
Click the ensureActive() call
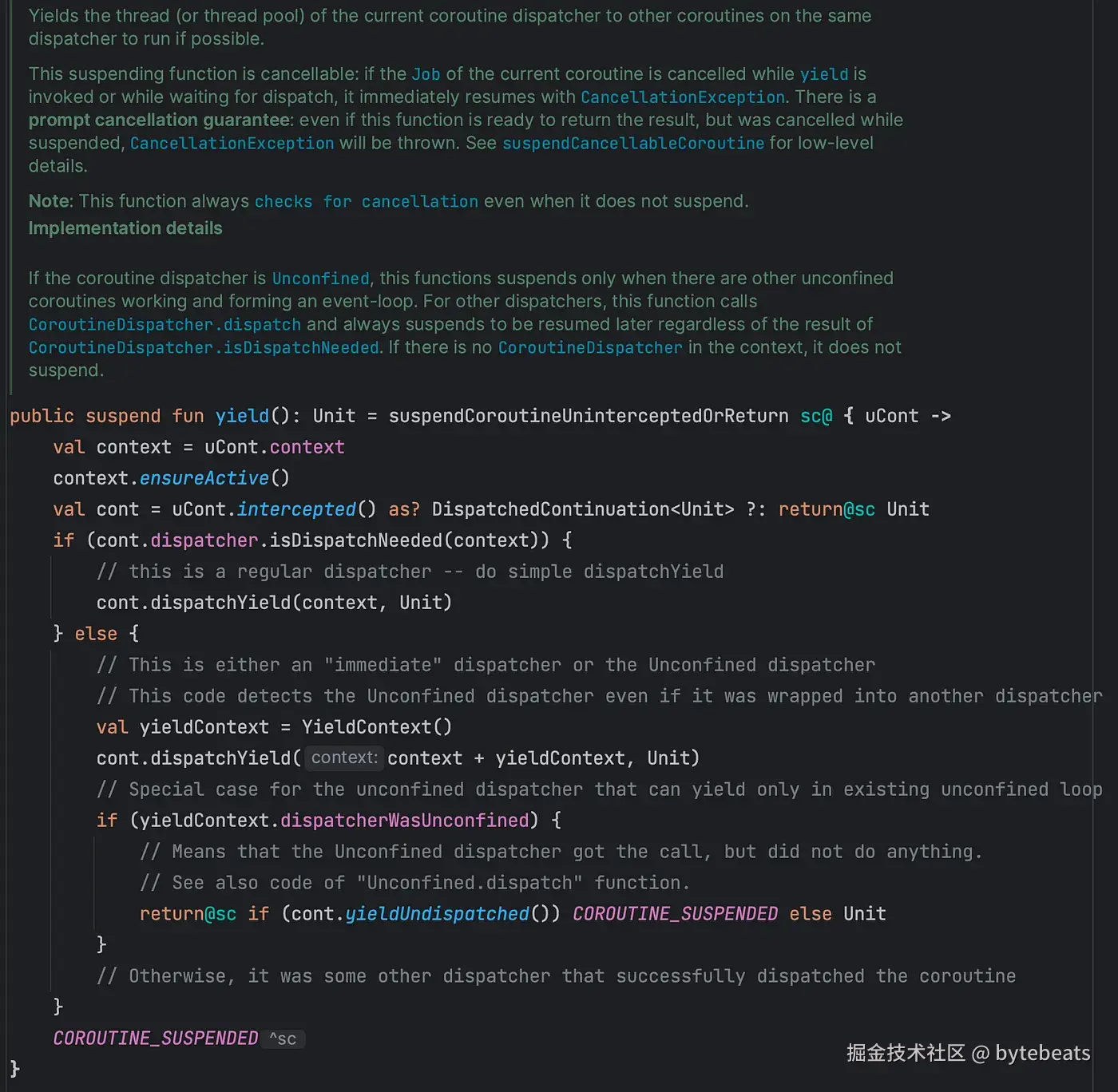click(x=214, y=478)
